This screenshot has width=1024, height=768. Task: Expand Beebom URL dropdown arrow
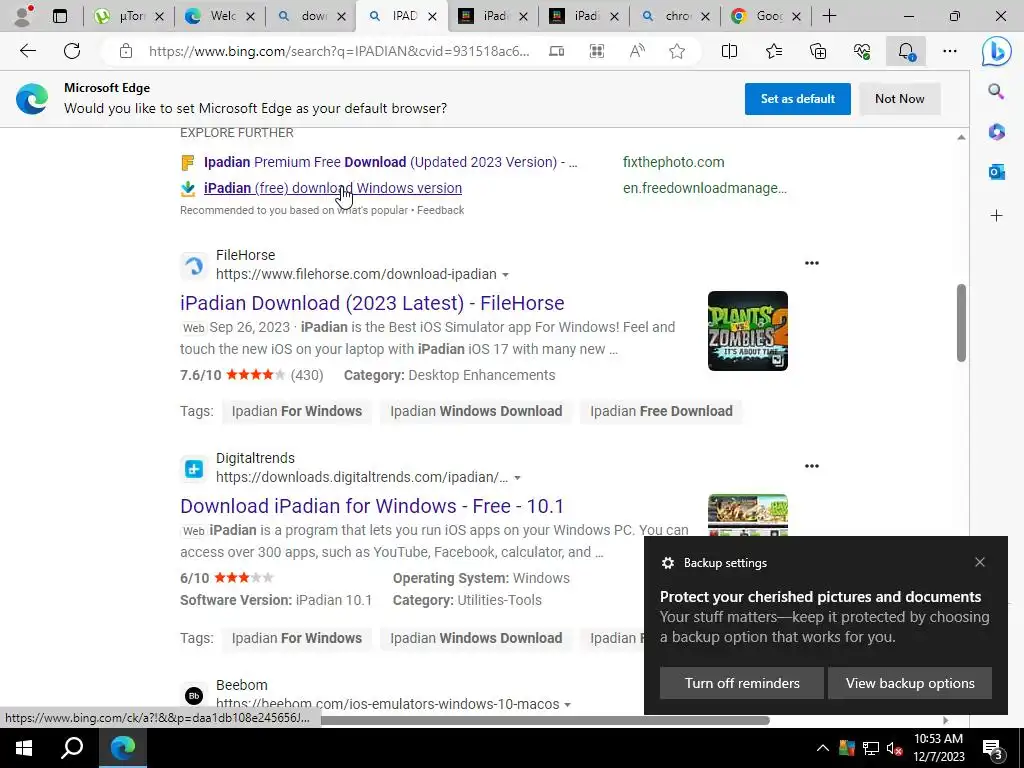(x=568, y=705)
